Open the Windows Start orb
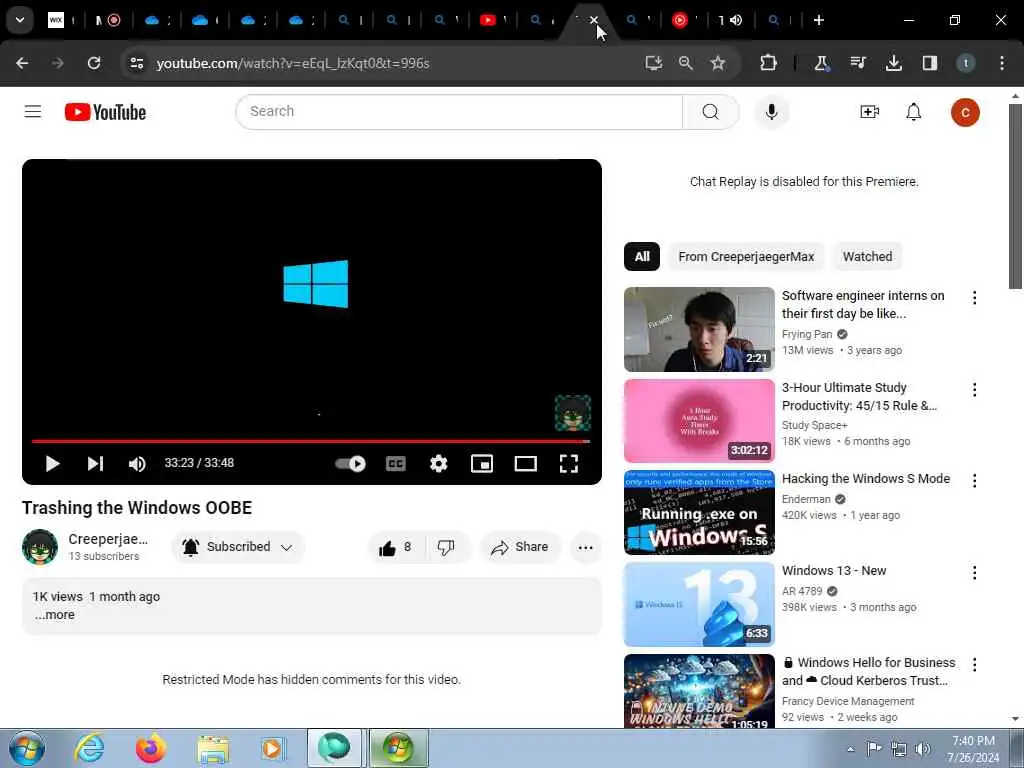This screenshot has height=768, width=1024. [27, 748]
